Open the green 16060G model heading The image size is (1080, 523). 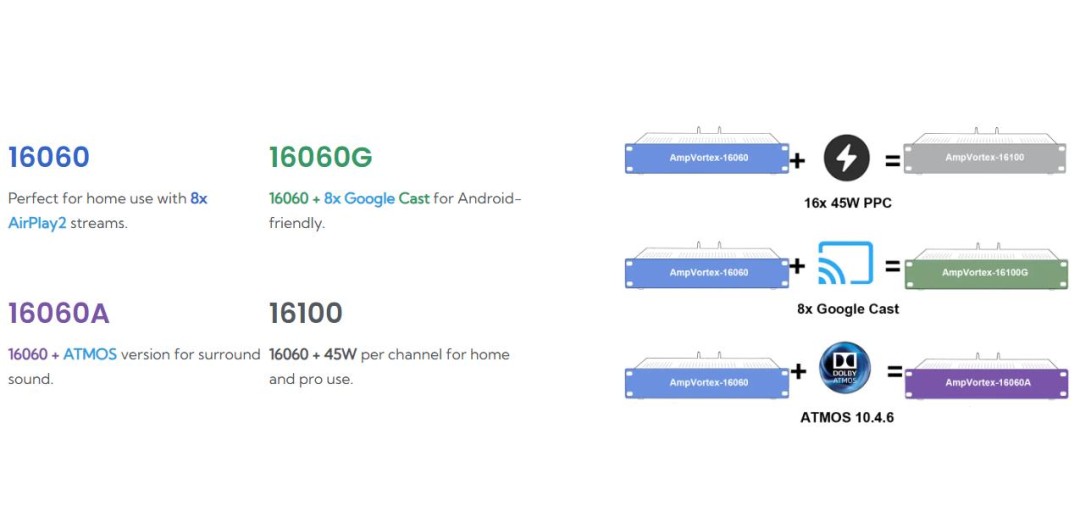tap(320, 157)
